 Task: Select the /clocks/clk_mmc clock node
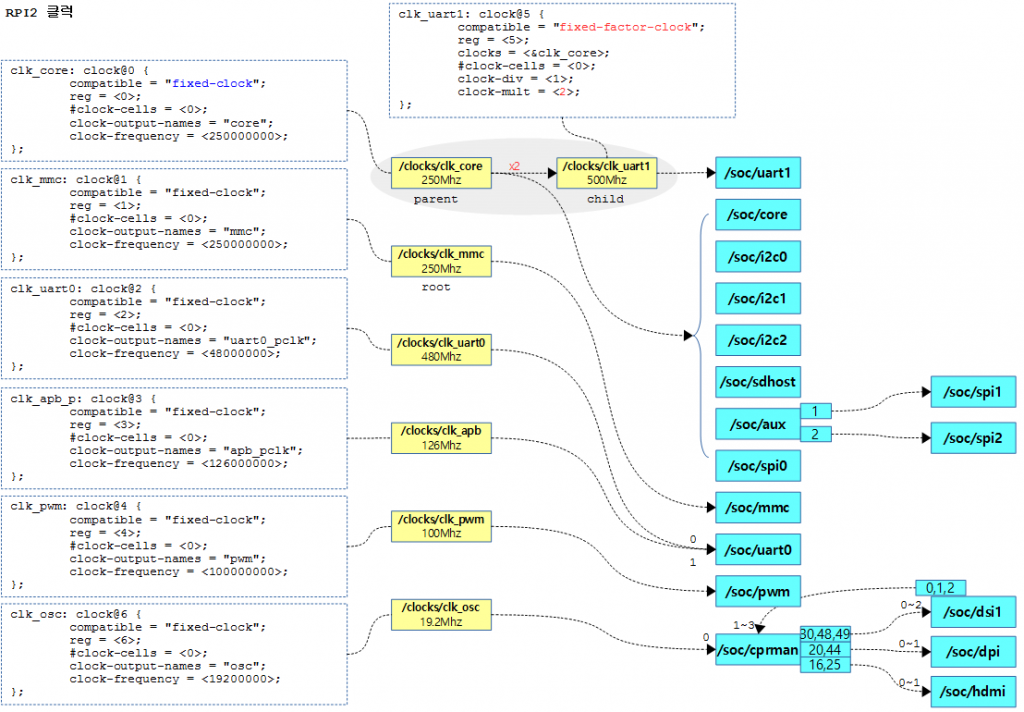coord(441,261)
